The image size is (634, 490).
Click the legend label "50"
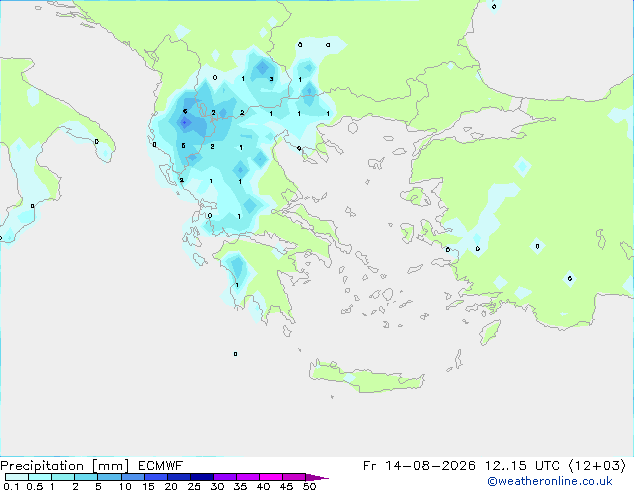tap(309, 486)
